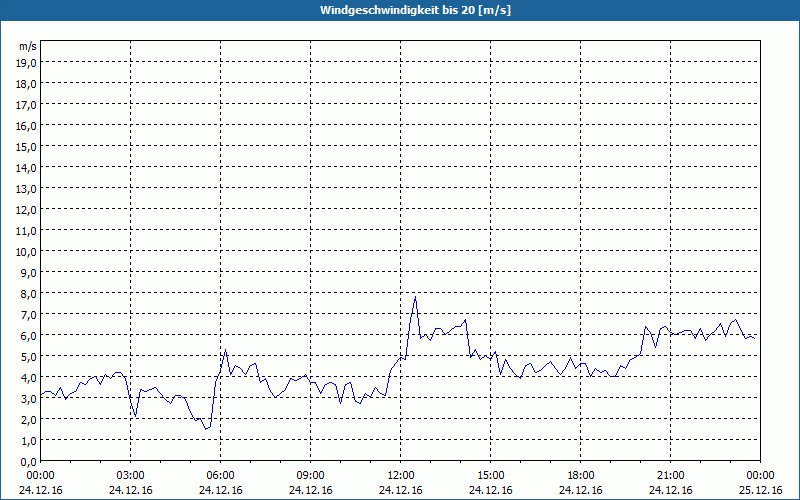Click the lowest wind speed dip before 06:00
Image resolution: width=800 pixels, height=500 pixels.
click(x=206, y=429)
